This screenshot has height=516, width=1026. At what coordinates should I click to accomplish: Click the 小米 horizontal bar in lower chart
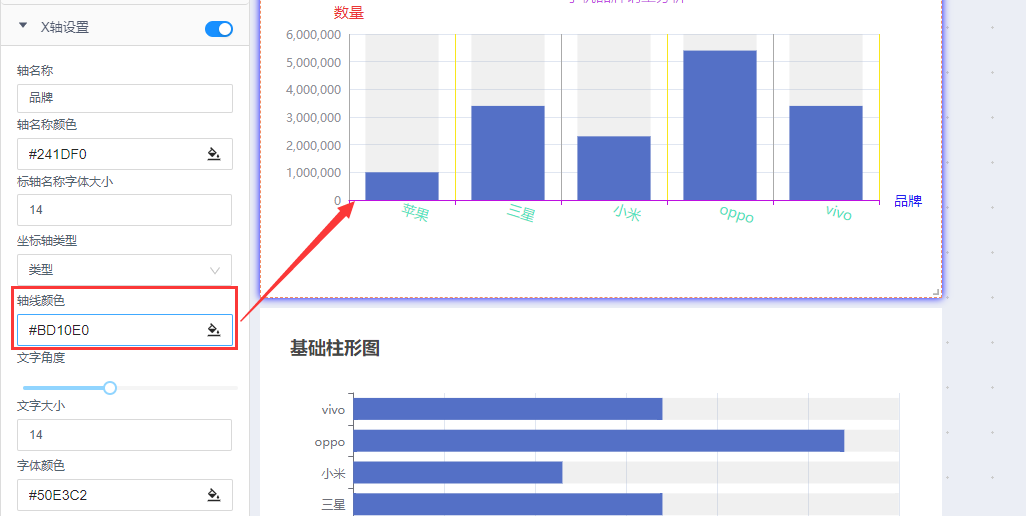(x=458, y=472)
